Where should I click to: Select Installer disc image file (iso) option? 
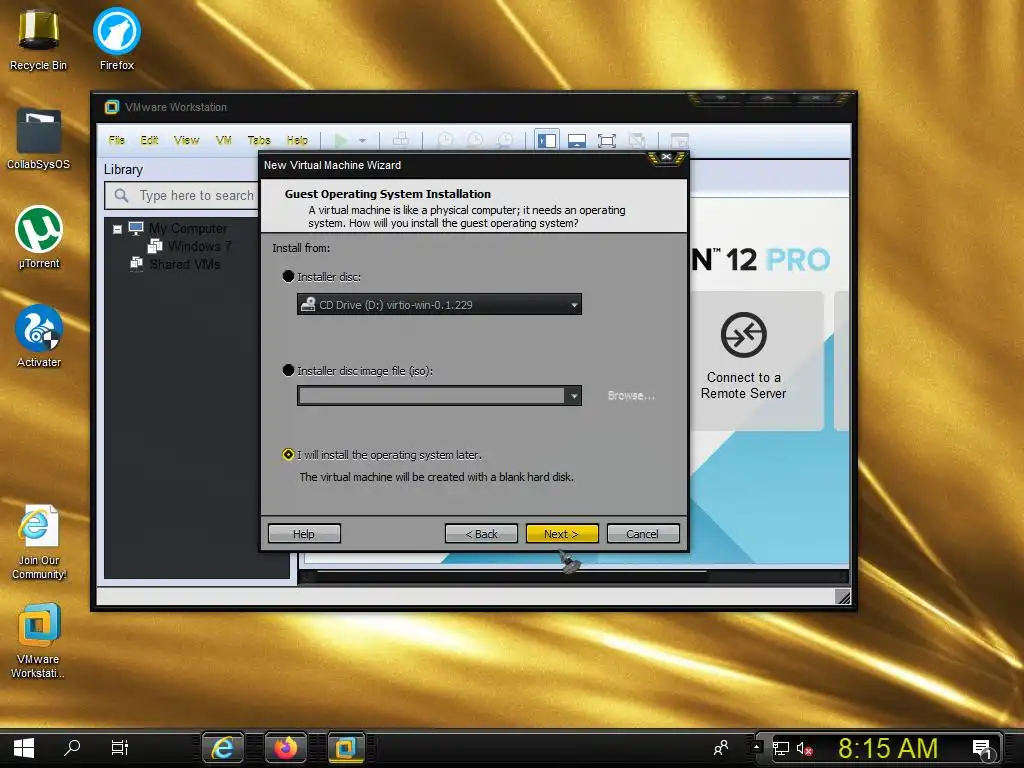(288, 370)
